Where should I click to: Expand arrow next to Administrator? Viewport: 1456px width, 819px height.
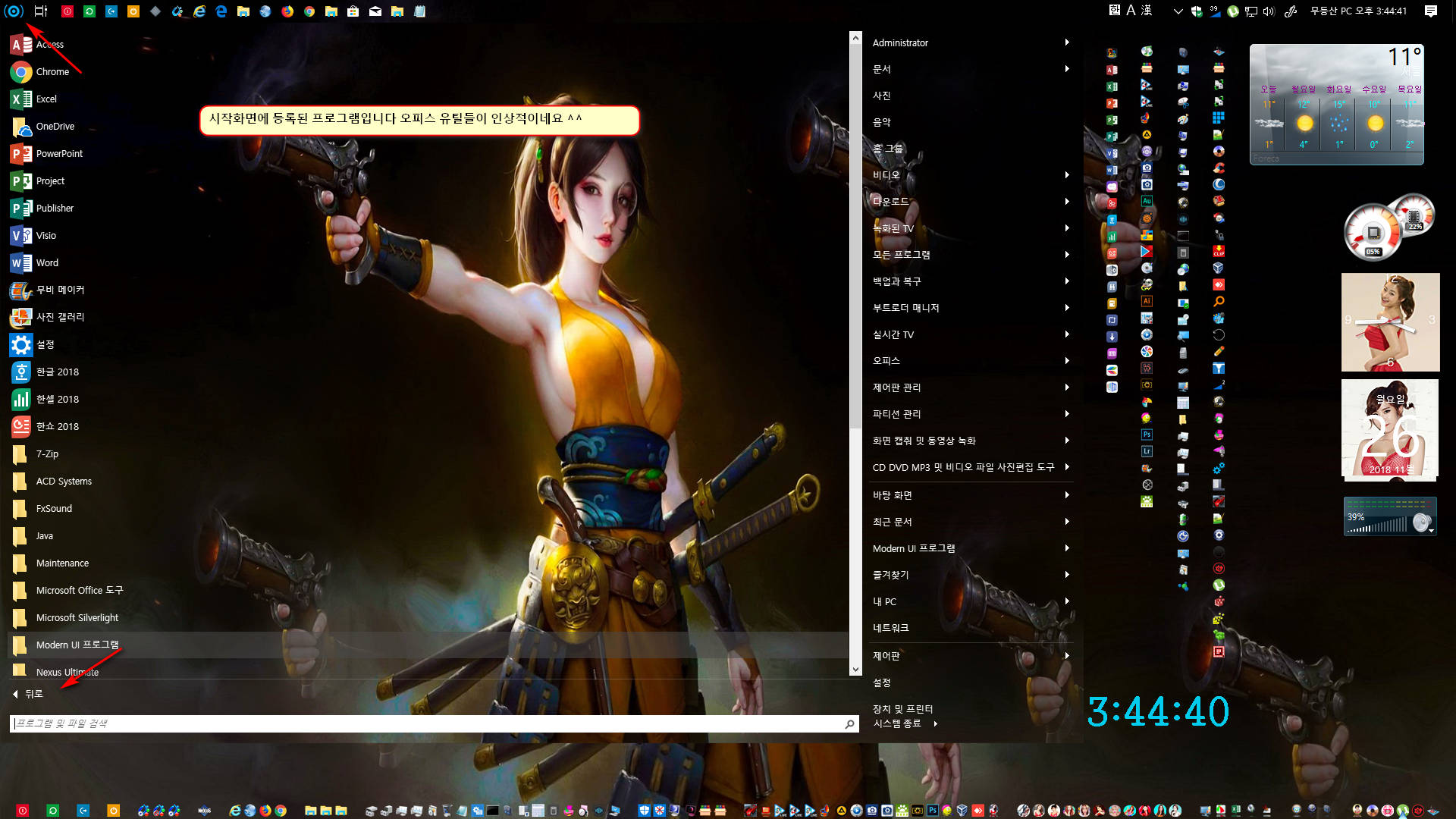coord(1067,42)
